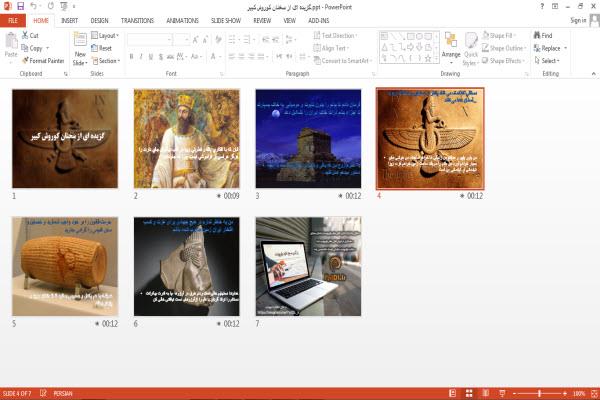Click the Quick Styles icon
The height and width of the screenshot is (400, 600).
[x=471, y=40]
